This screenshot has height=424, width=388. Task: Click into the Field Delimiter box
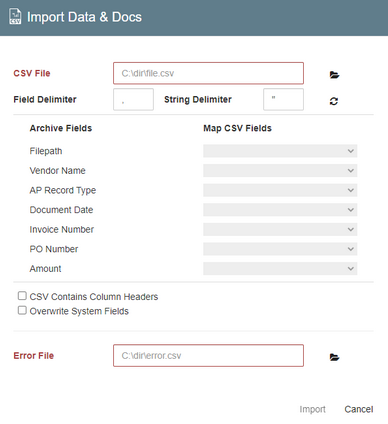pos(133,99)
